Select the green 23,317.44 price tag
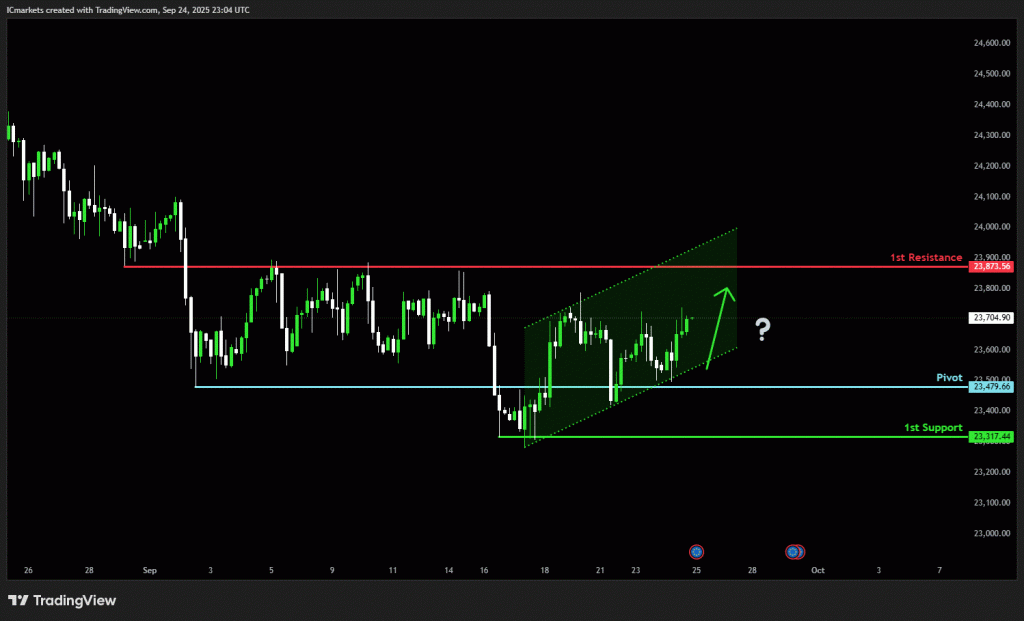This screenshot has width=1024, height=621. [x=991, y=437]
